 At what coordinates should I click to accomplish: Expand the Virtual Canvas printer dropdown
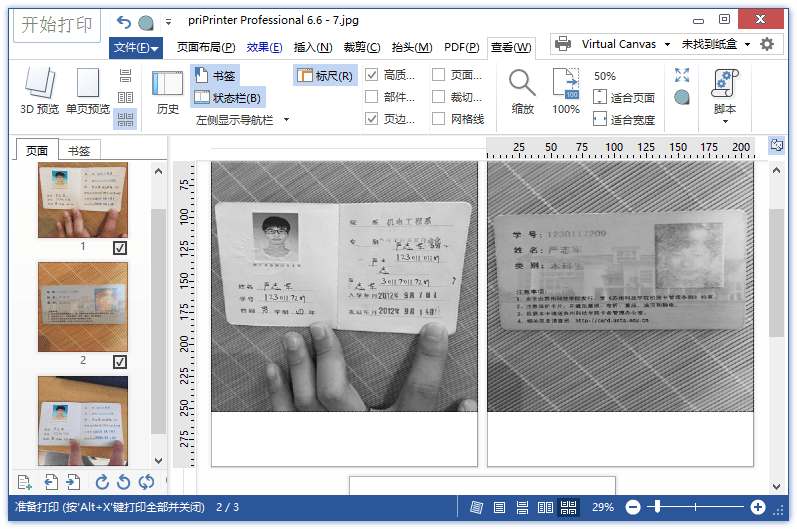click(x=664, y=44)
